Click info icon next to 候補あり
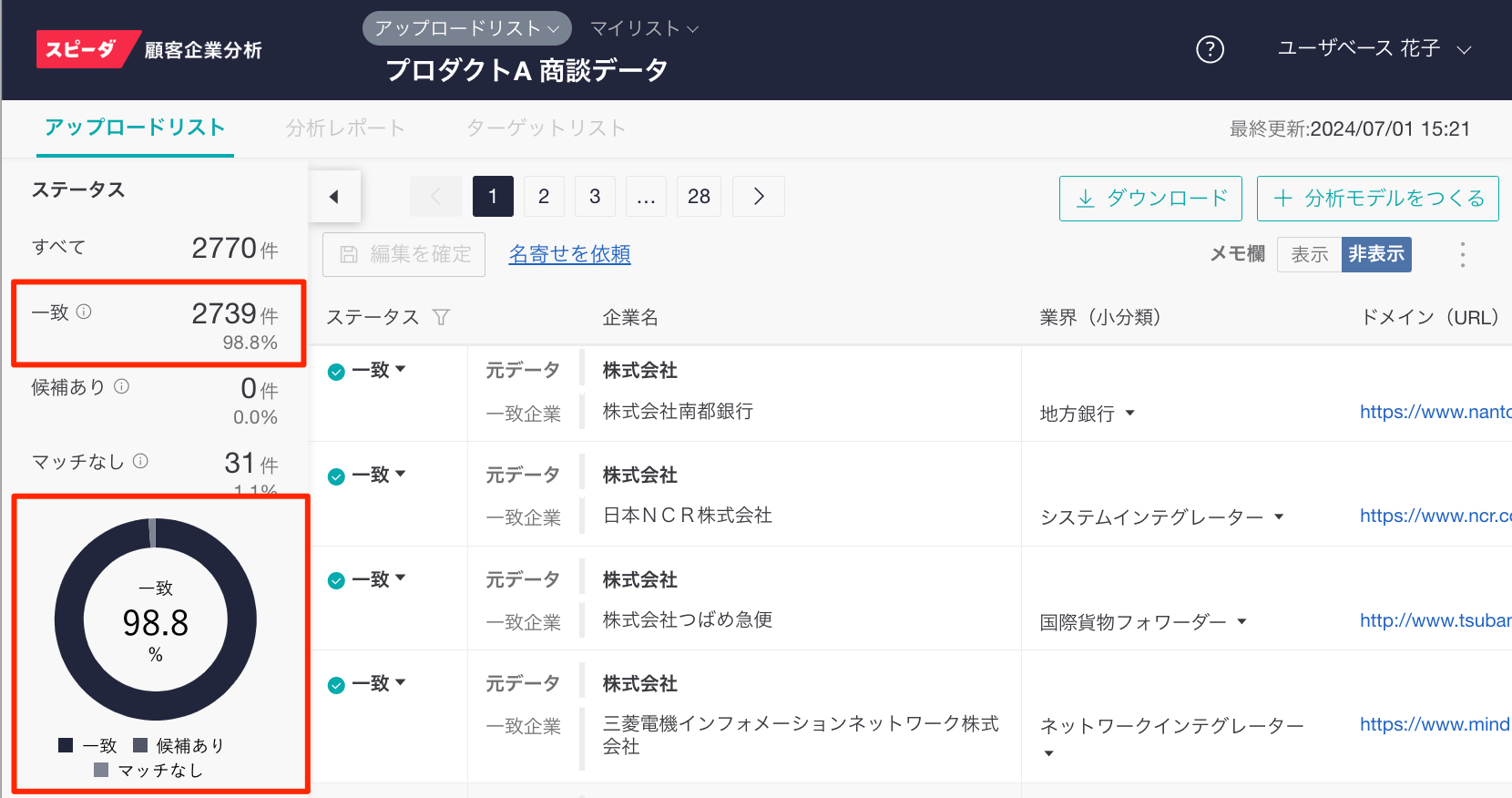The width and height of the screenshot is (1512, 798). click(121, 386)
